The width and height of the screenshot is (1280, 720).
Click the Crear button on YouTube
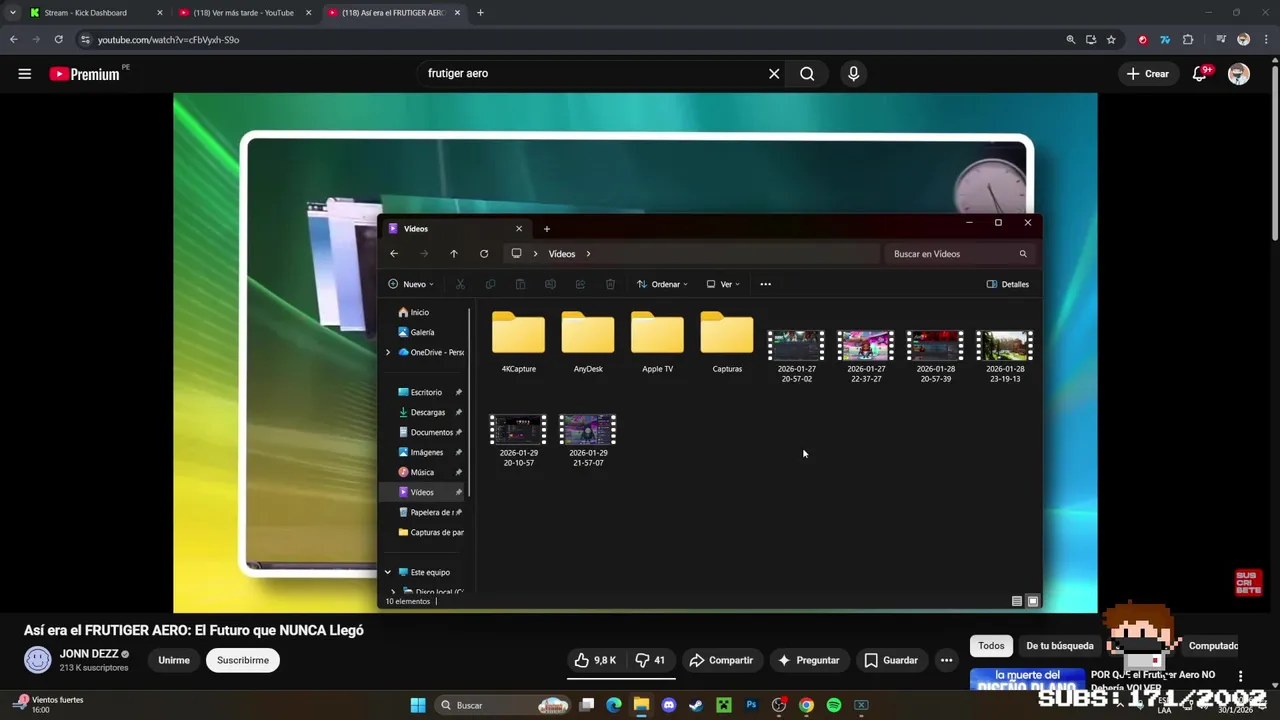click(1147, 74)
